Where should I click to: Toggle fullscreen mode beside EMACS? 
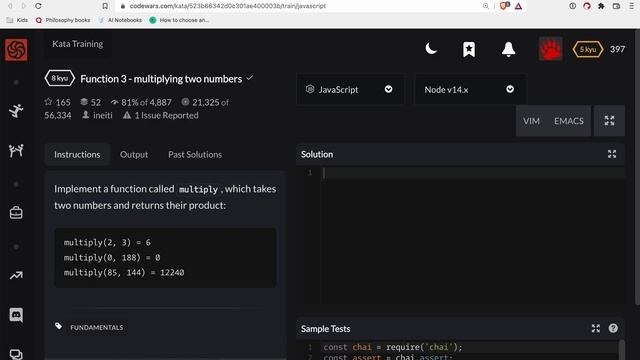click(x=609, y=120)
